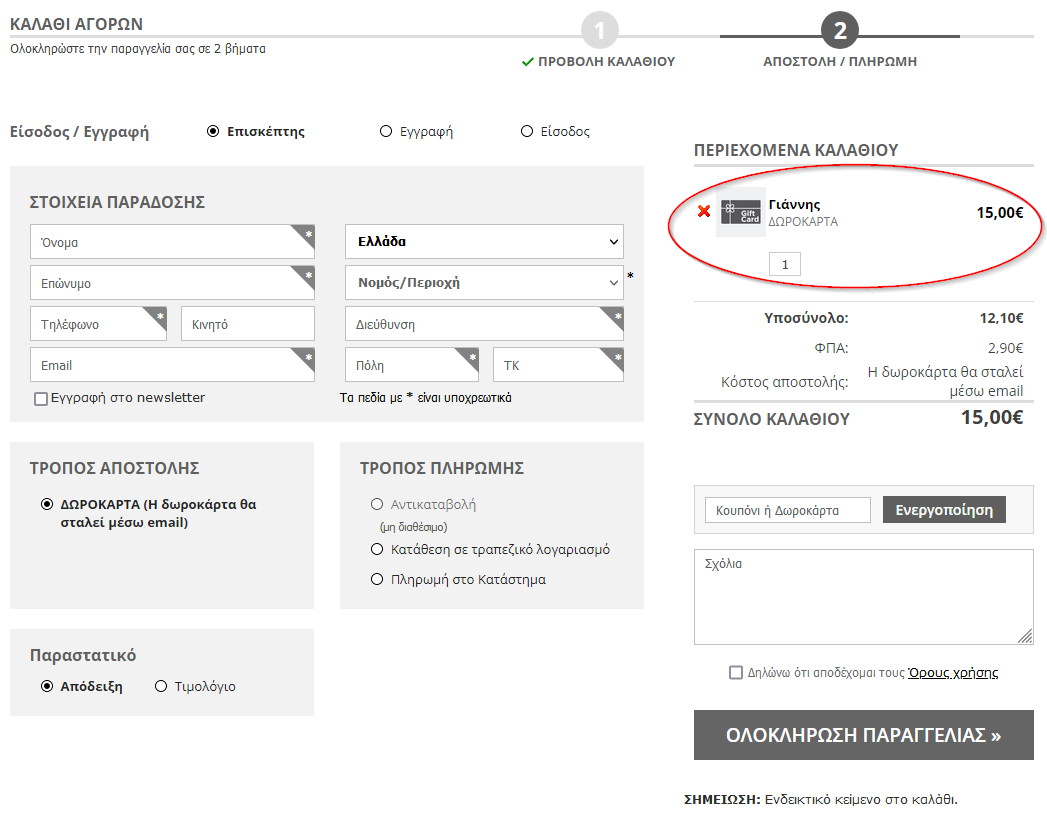Accept terms of use checkbox
Screen dimensions: 1047x819
(x=736, y=673)
